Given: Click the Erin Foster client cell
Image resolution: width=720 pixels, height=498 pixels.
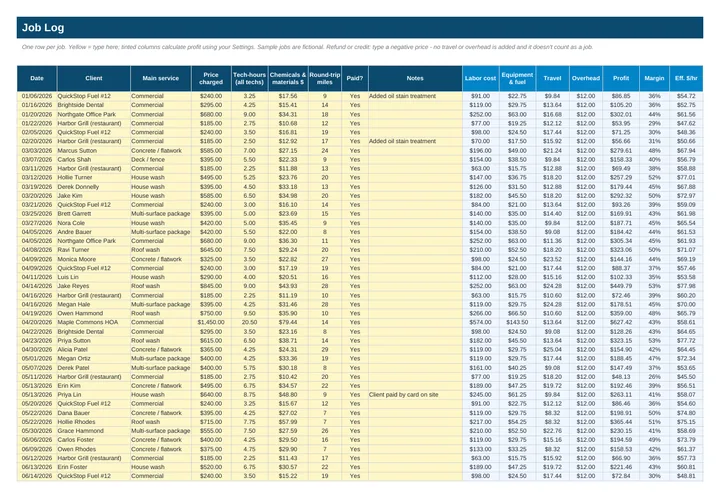Looking at the screenshot, I should [94, 467].
